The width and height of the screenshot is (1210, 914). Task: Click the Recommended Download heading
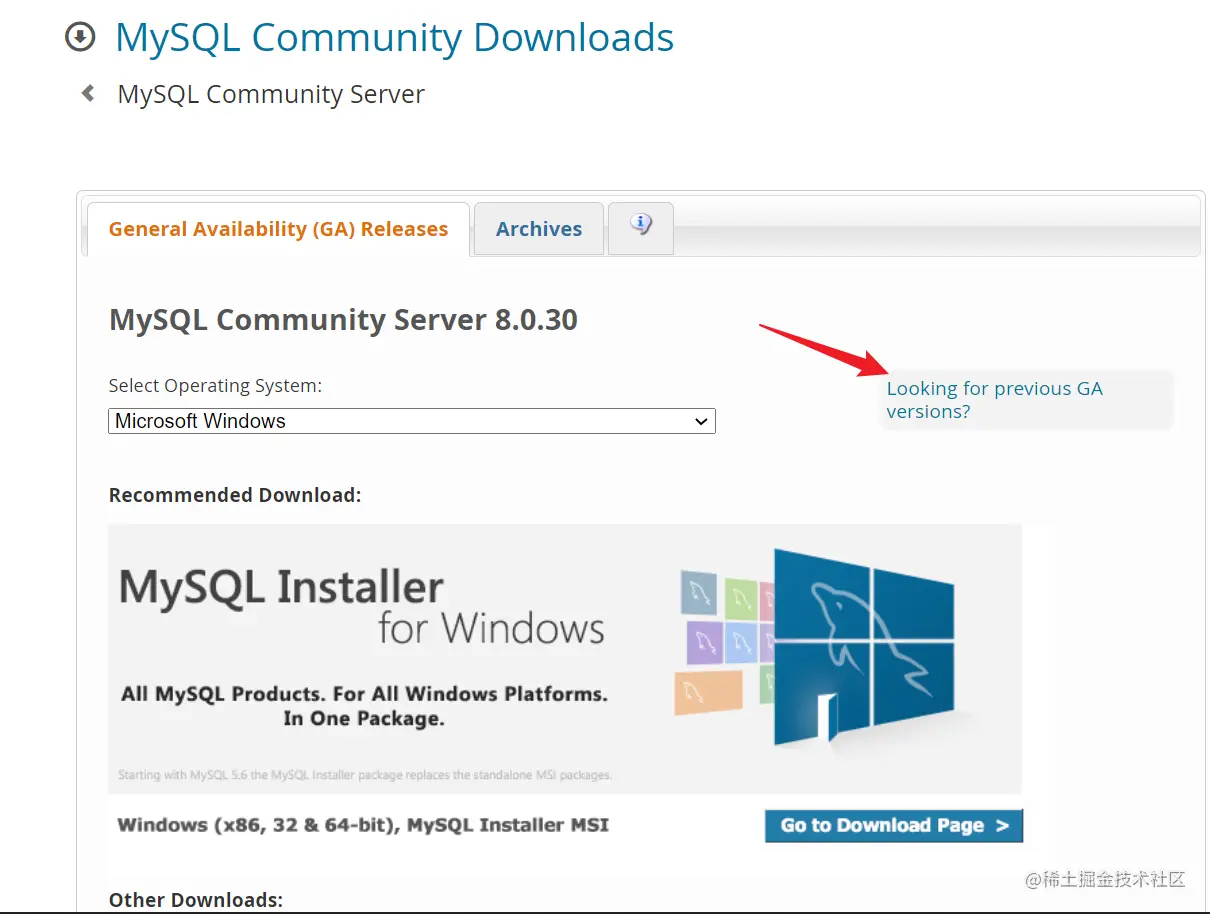234,494
